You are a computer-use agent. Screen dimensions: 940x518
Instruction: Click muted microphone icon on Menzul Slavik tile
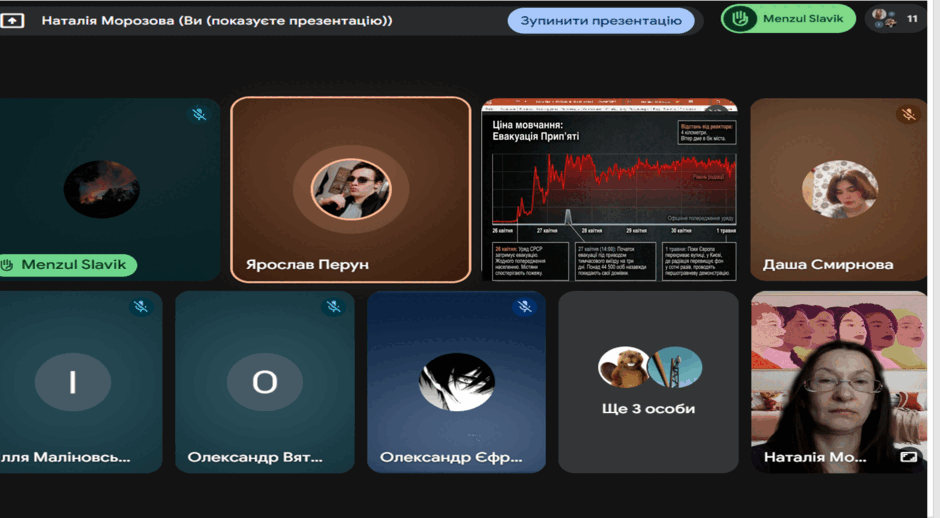click(199, 114)
